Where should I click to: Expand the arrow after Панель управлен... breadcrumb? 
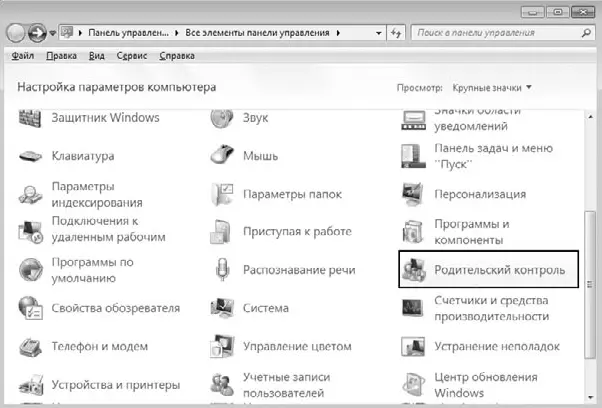tap(177, 33)
